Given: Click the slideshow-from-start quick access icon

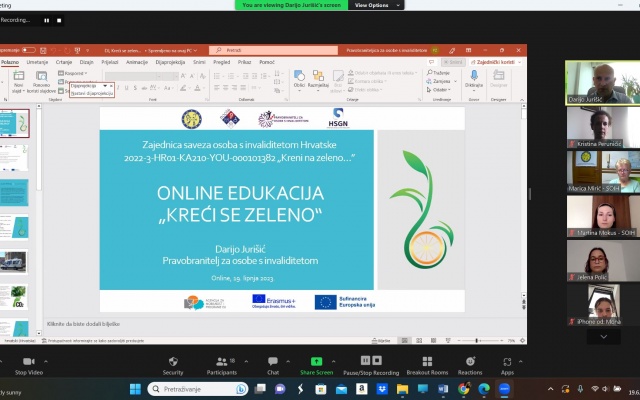Looking at the screenshot, I should [x=77, y=51].
